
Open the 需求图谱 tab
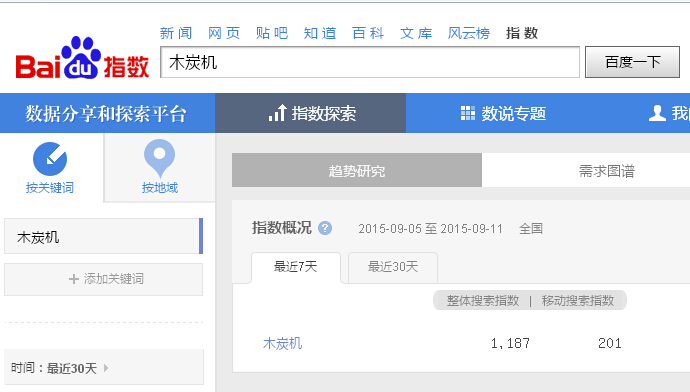point(606,171)
